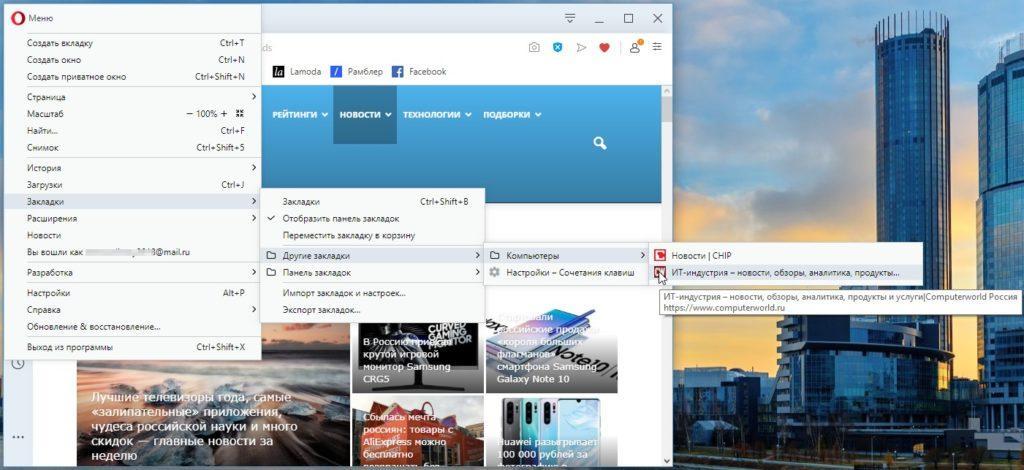Click the Панель закладок folder icon
The height and width of the screenshot is (470, 1024).
point(271,272)
